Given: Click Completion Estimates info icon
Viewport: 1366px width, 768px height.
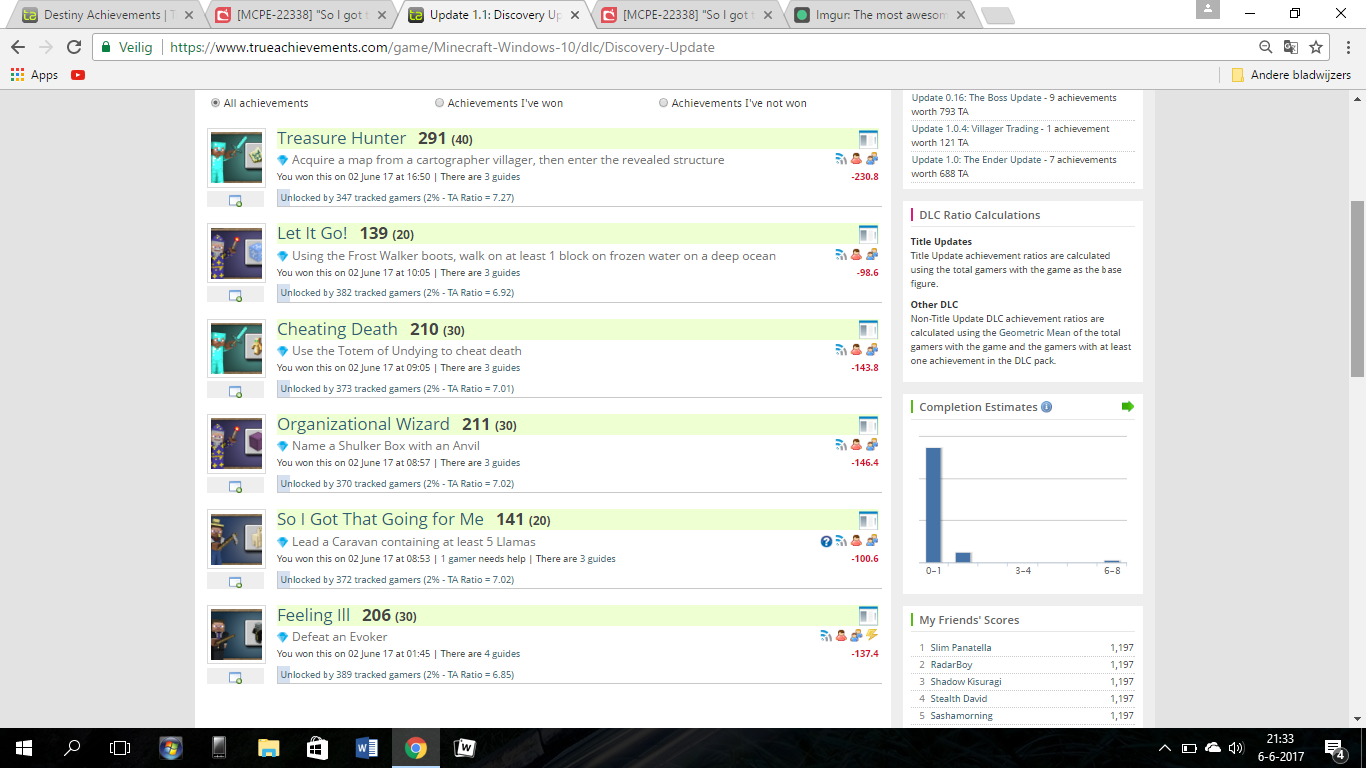Looking at the screenshot, I should click(1047, 407).
